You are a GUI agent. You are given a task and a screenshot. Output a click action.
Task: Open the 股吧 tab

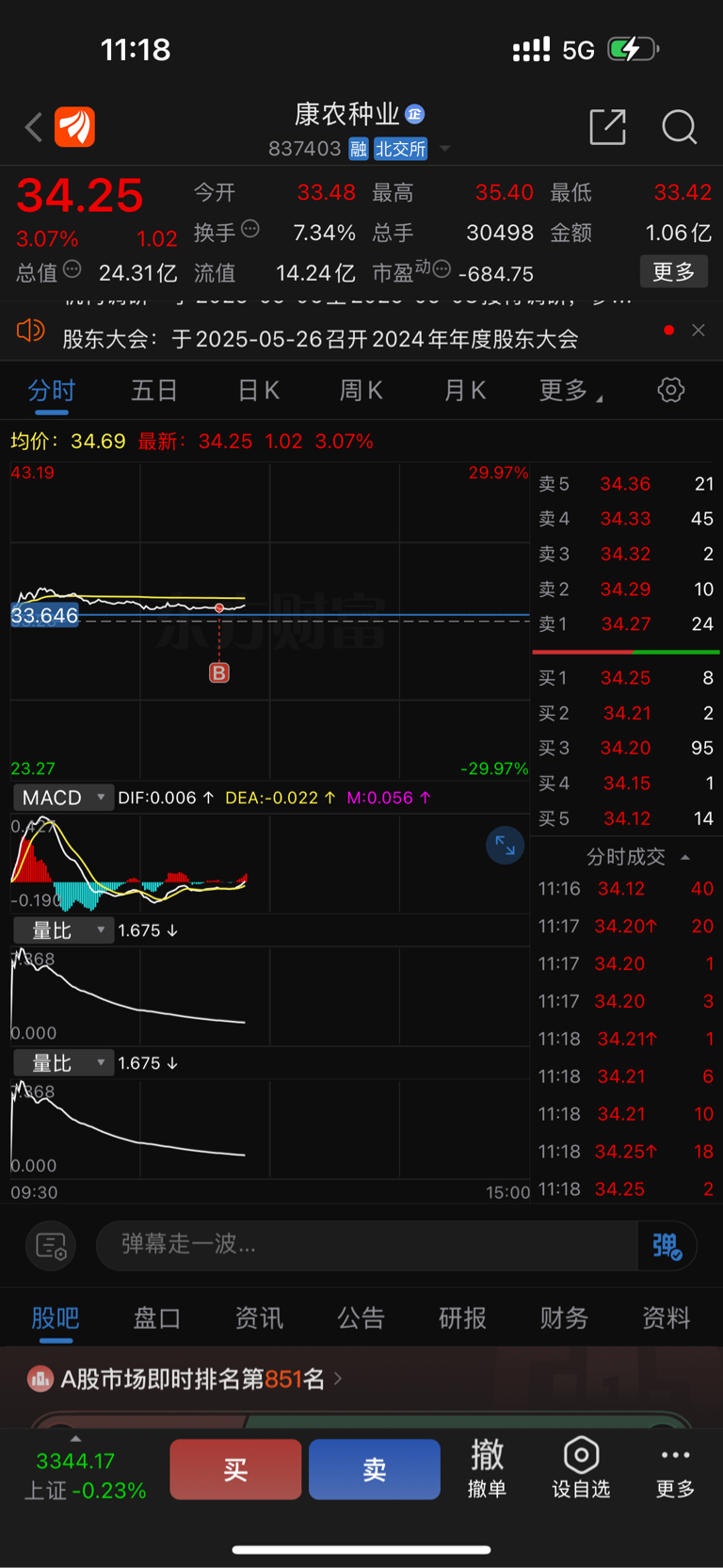(56, 1317)
